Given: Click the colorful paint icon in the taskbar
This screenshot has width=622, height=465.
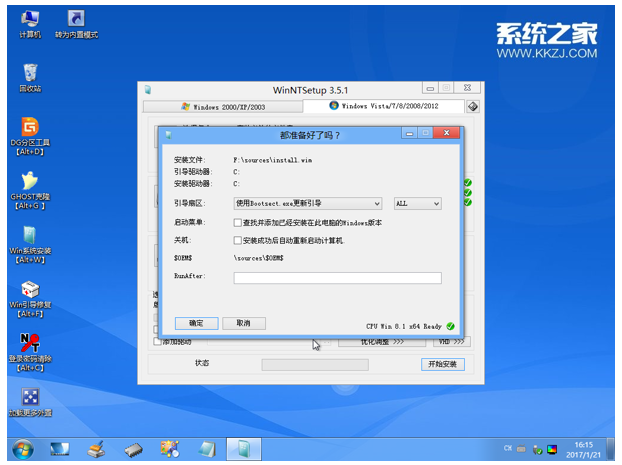Looking at the screenshot, I should click(x=170, y=449).
